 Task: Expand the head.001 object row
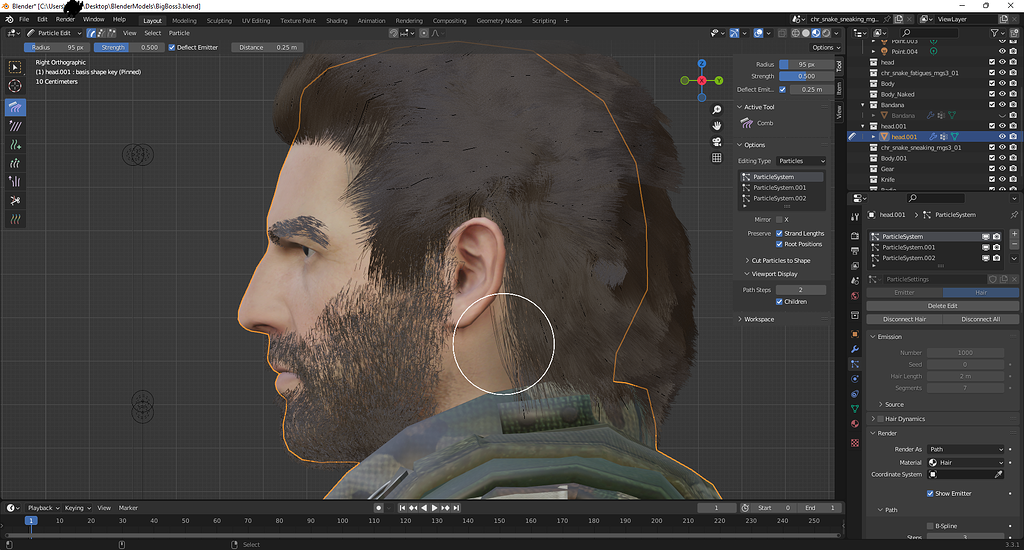point(873,137)
